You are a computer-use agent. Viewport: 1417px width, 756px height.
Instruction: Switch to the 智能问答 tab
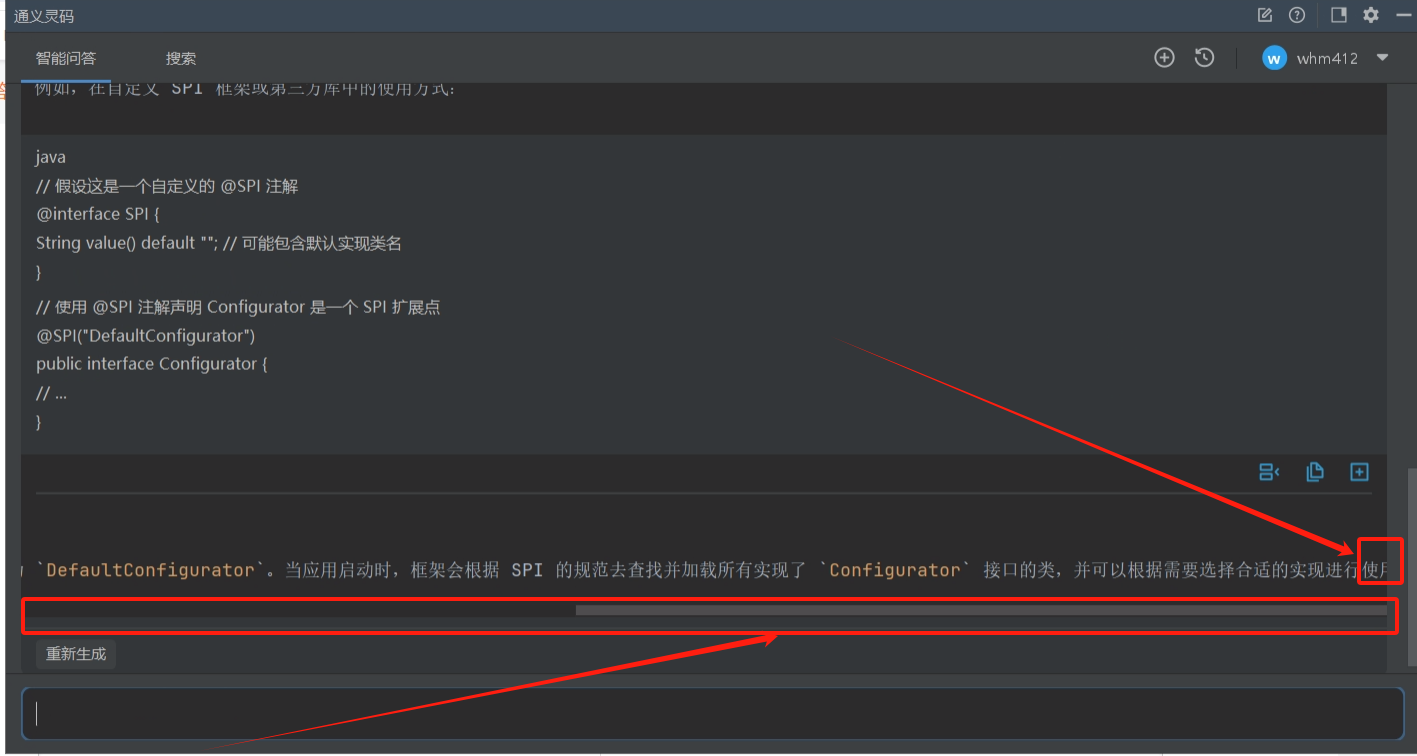[66, 58]
